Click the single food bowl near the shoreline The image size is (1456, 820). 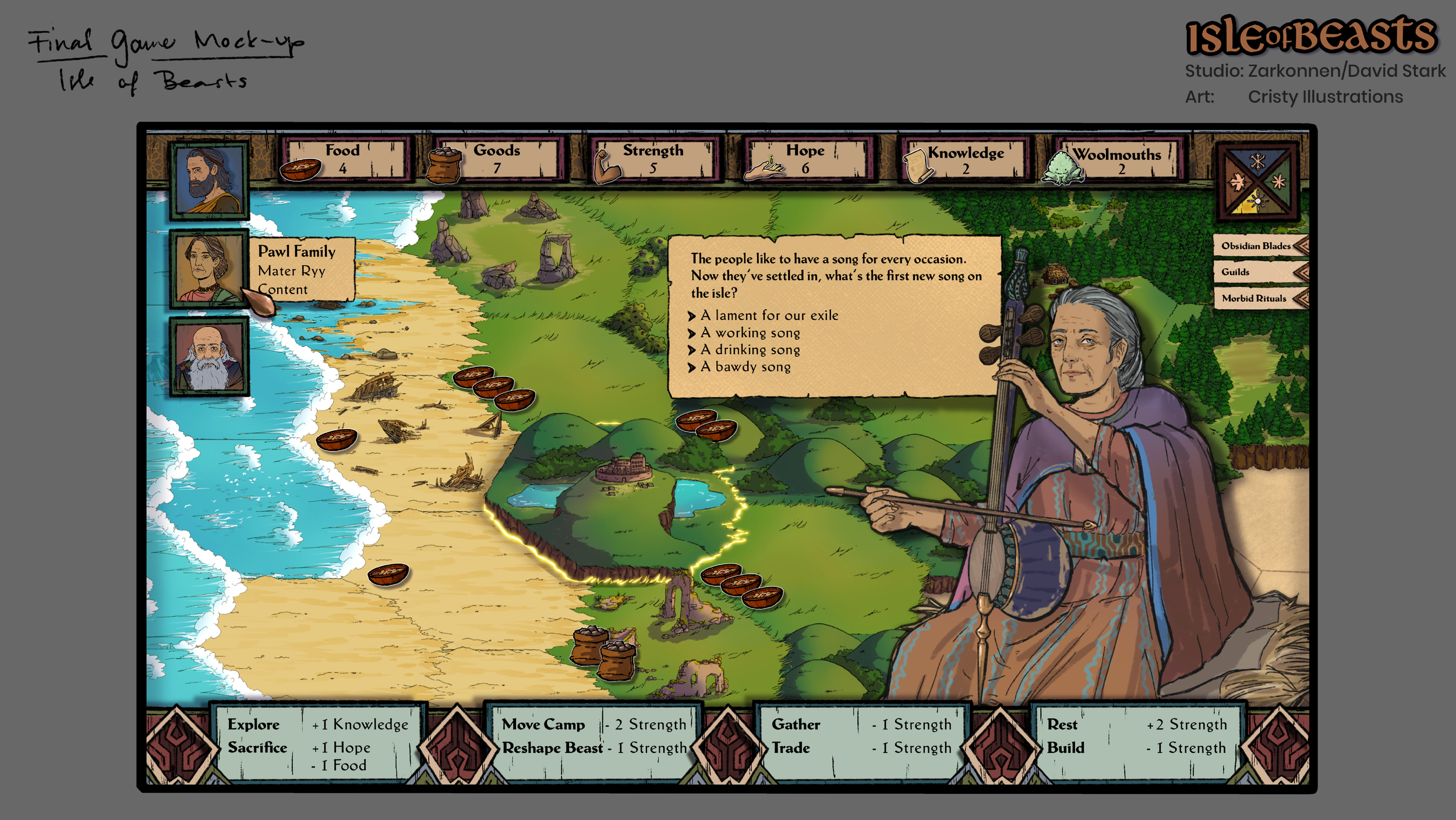coord(337,439)
